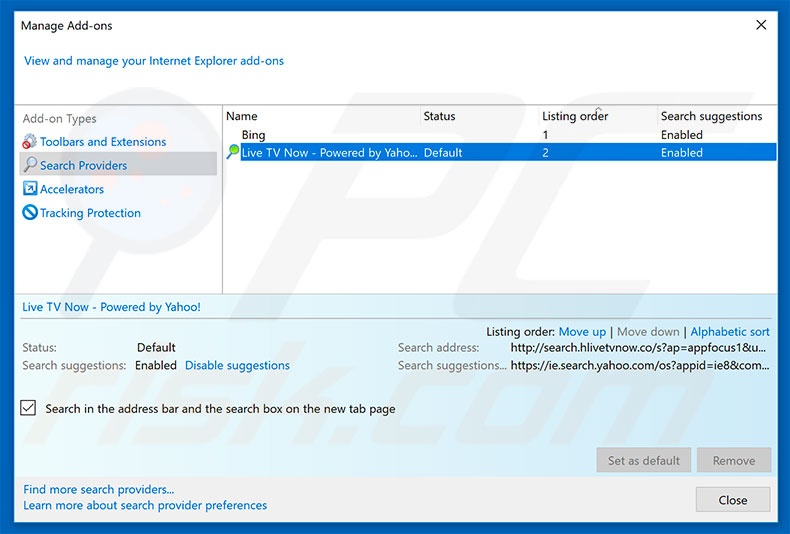Click the Close button
790x534 pixels.
(733, 500)
